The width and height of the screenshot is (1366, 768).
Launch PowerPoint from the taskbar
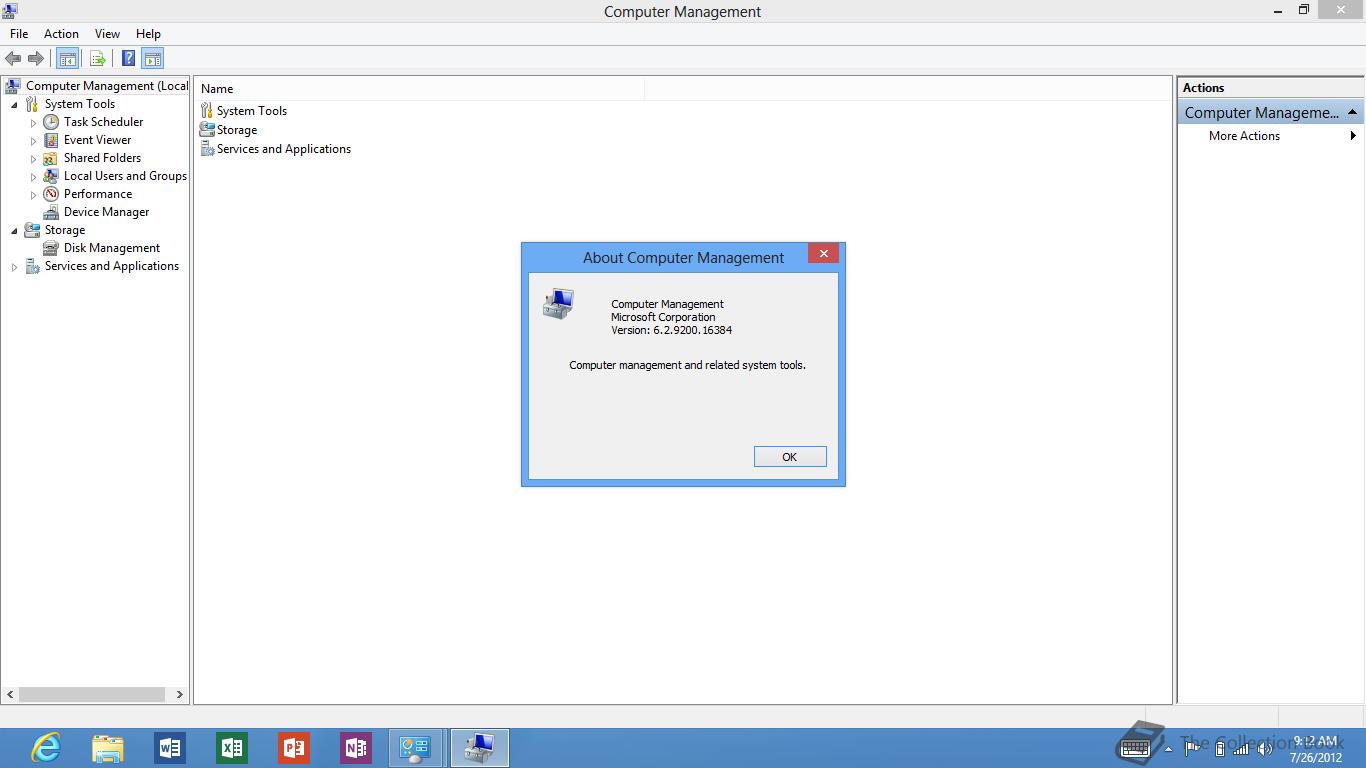(294, 748)
